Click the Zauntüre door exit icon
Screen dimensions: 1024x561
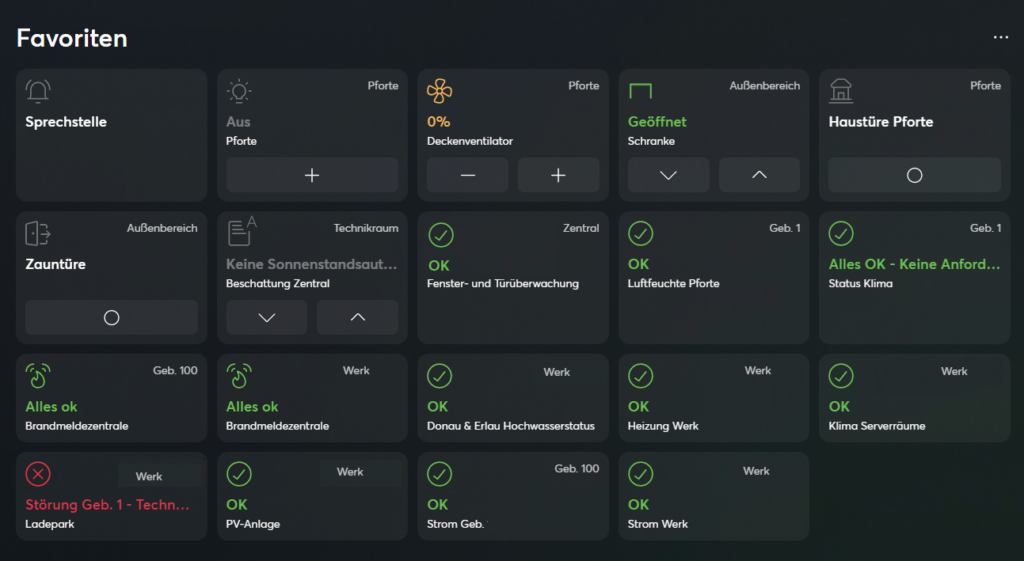click(38, 234)
